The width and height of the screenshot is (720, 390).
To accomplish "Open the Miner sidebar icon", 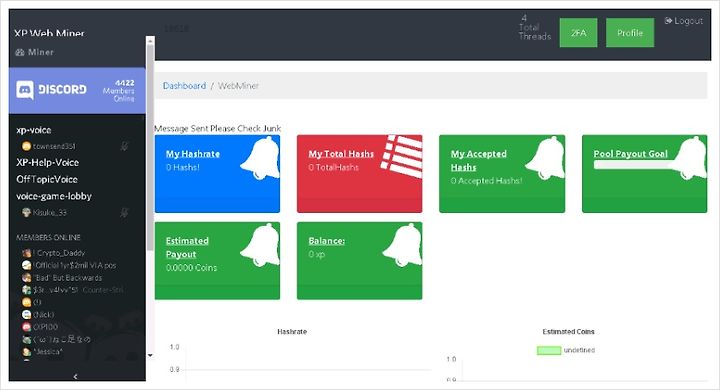I will (20, 52).
